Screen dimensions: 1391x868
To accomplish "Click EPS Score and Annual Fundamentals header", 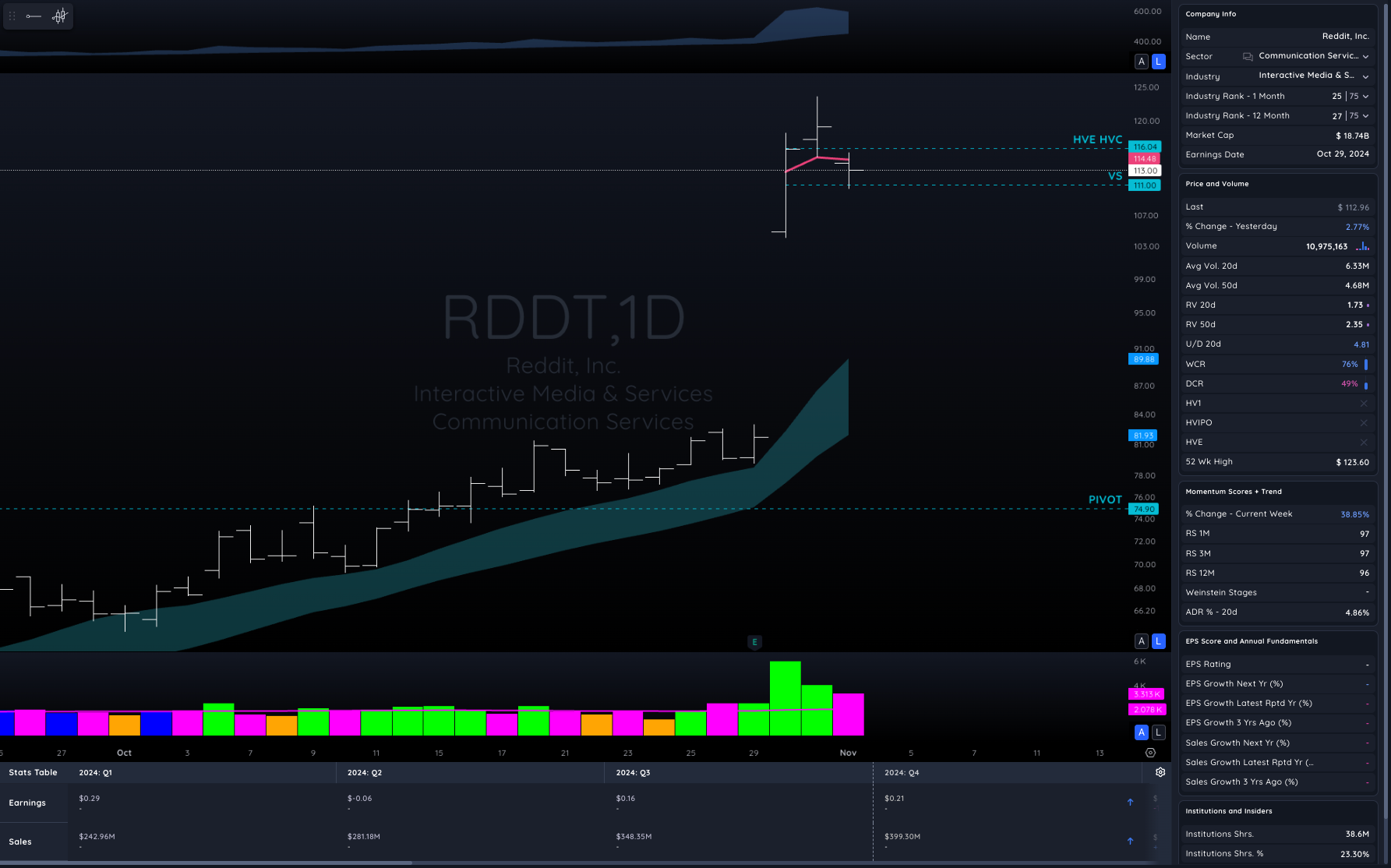I will [1252, 641].
